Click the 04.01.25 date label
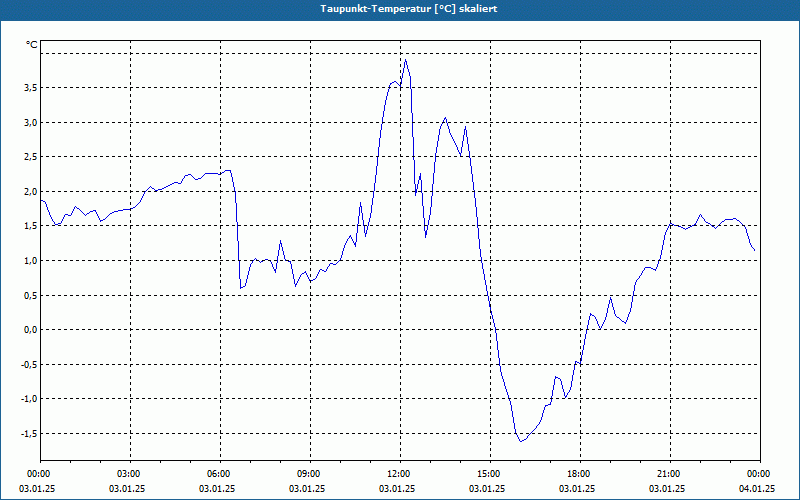 point(757,489)
